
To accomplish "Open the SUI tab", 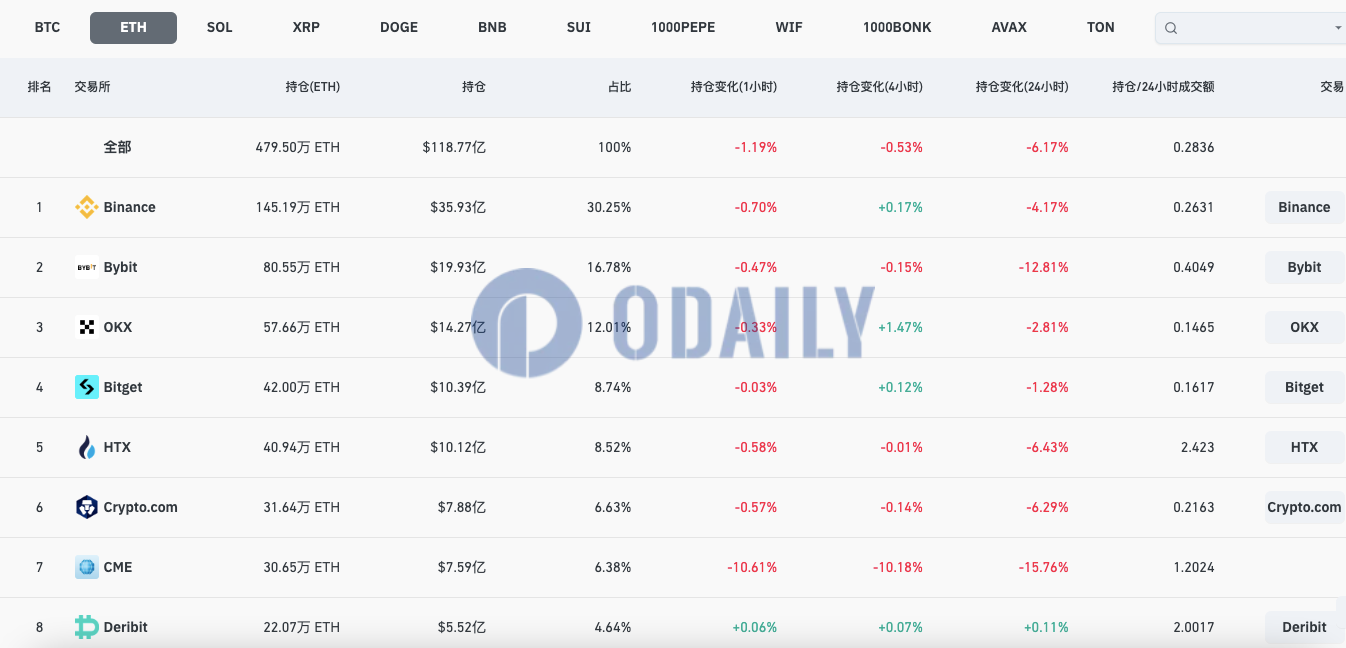I will click(x=579, y=28).
